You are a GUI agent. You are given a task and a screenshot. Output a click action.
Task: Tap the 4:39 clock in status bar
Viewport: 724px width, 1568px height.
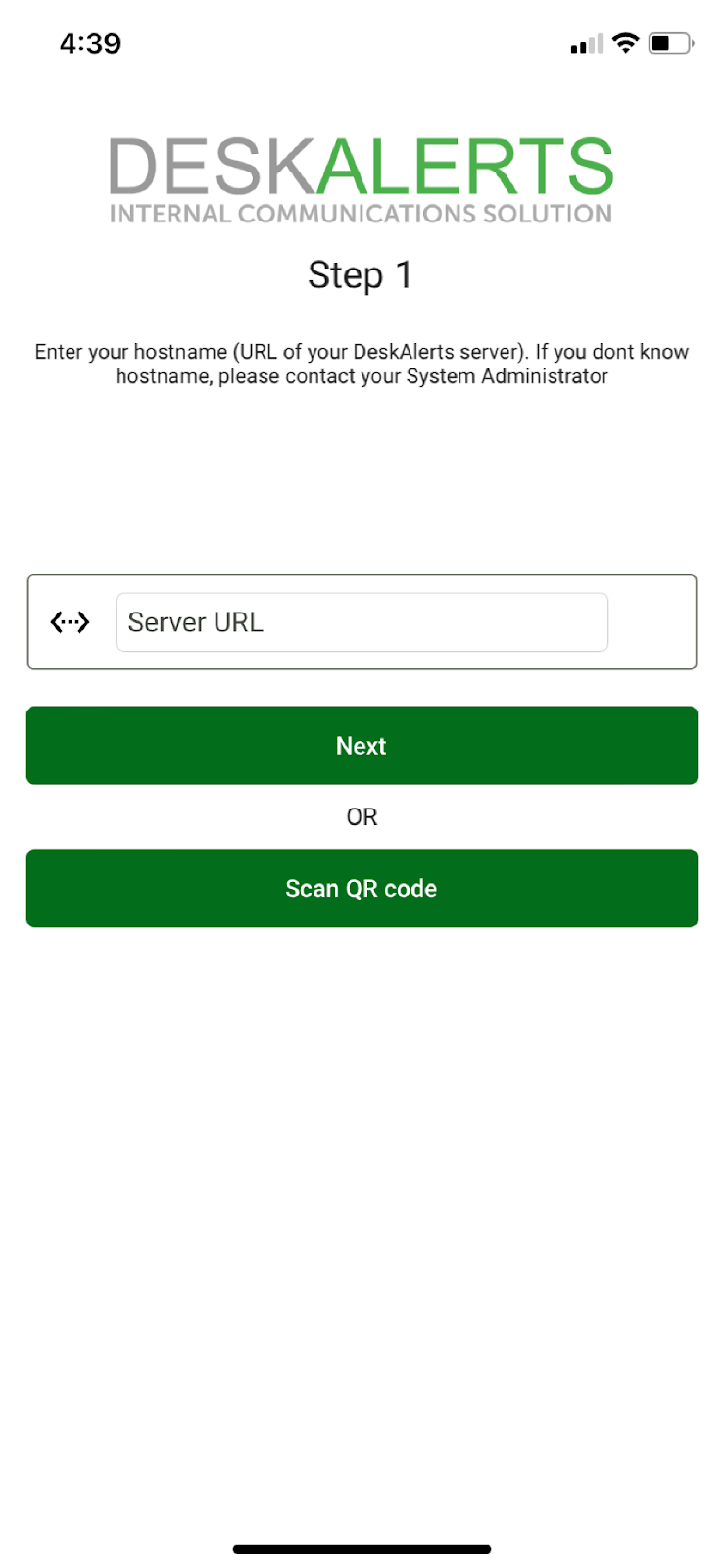[x=90, y=43]
